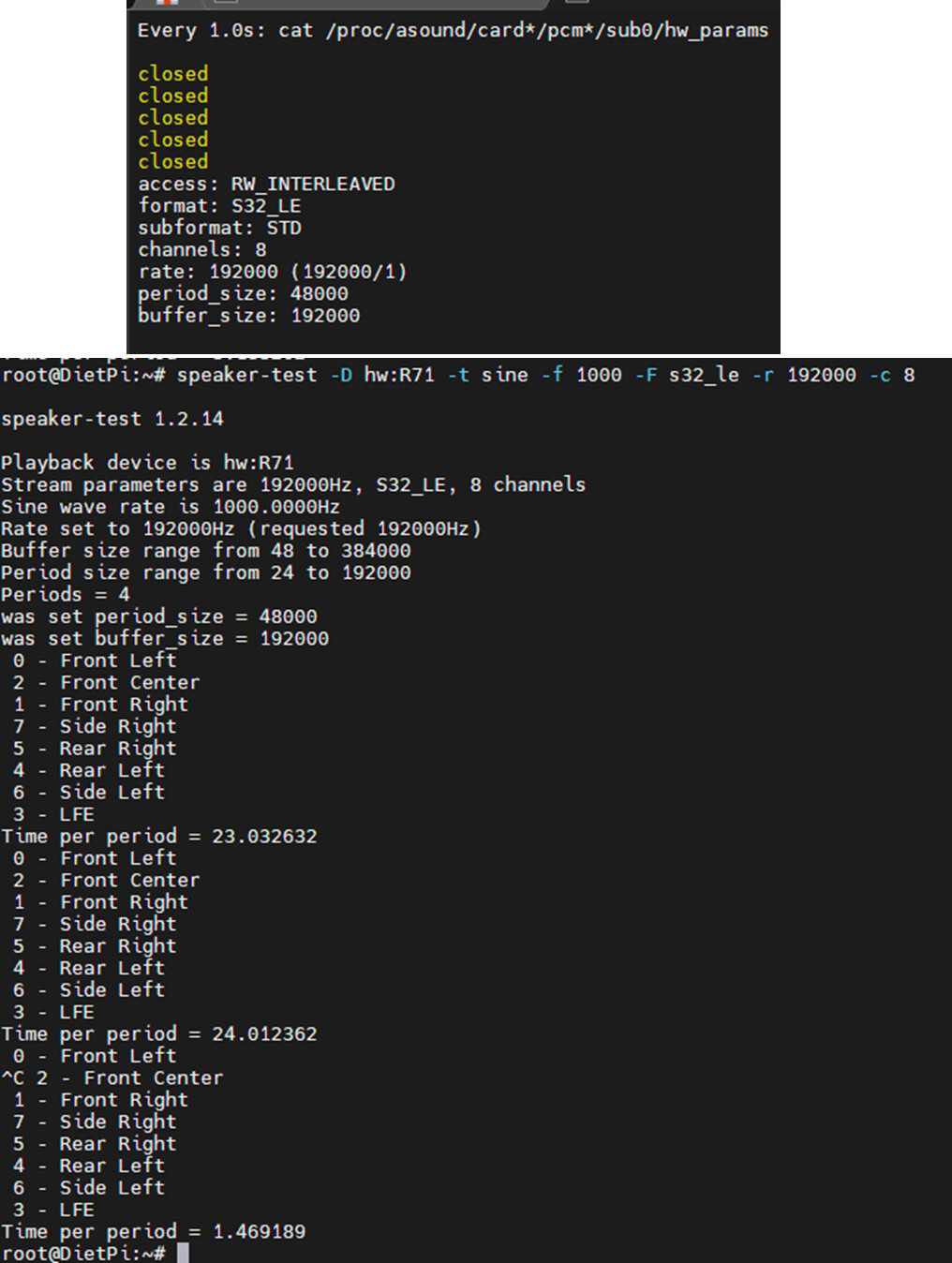Click the 'Buffer size range' line
Screen dimensions: 952x1263
pyautogui.click(x=205, y=551)
